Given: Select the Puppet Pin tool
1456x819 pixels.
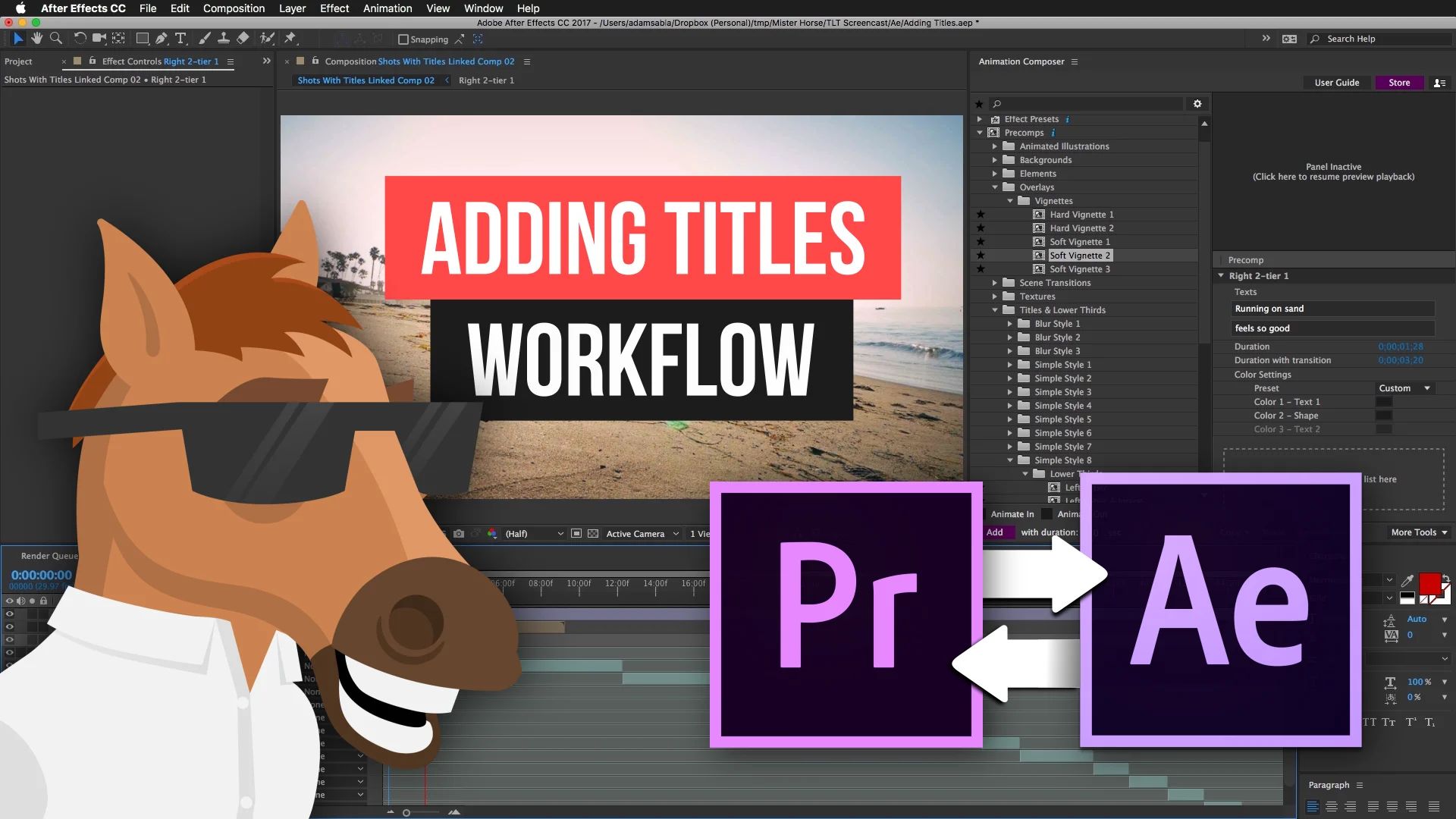Looking at the screenshot, I should click(290, 38).
